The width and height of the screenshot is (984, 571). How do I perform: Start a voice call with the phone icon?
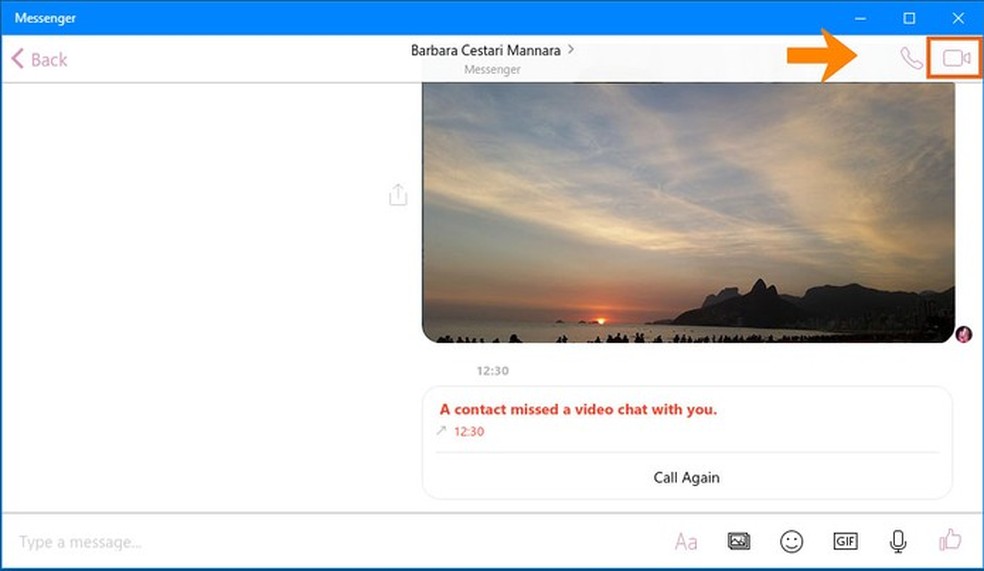click(x=911, y=58)
